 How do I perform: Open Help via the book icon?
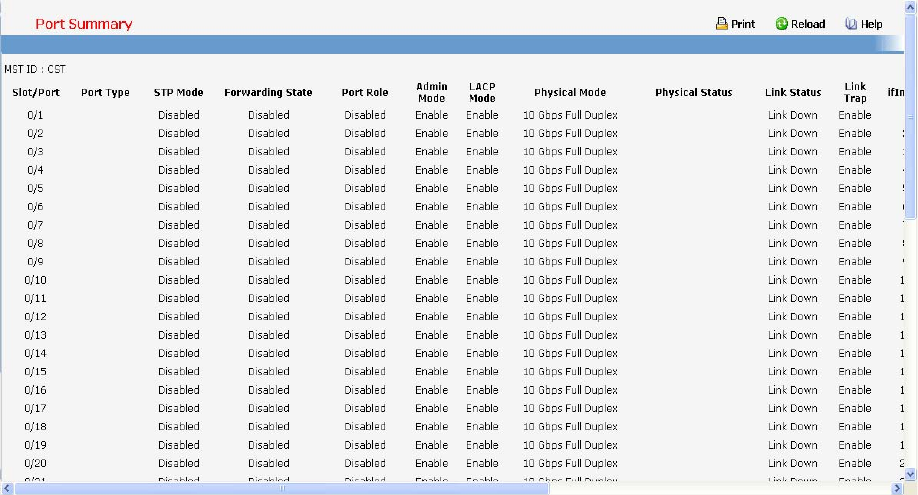[851, 24]
